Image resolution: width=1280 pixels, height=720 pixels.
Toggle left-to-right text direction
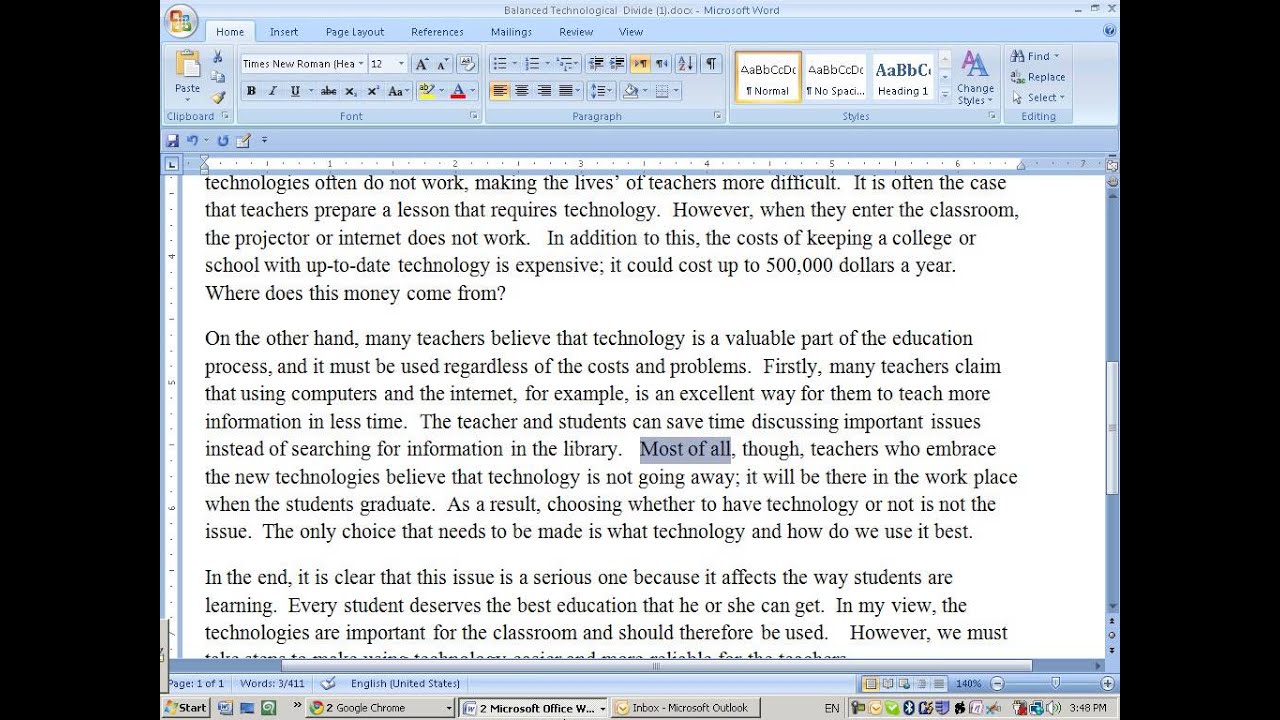(x=640, y=63)
